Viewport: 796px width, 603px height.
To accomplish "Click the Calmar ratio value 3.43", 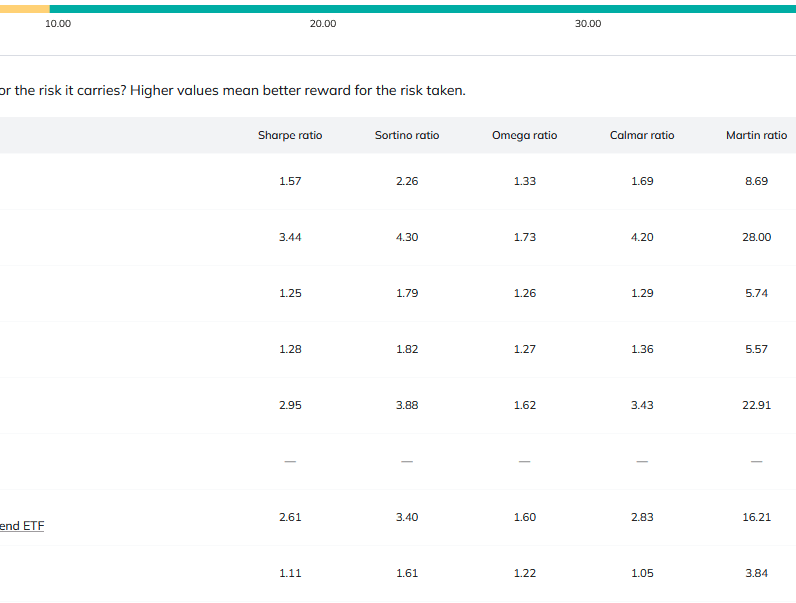I will point(642,405).
